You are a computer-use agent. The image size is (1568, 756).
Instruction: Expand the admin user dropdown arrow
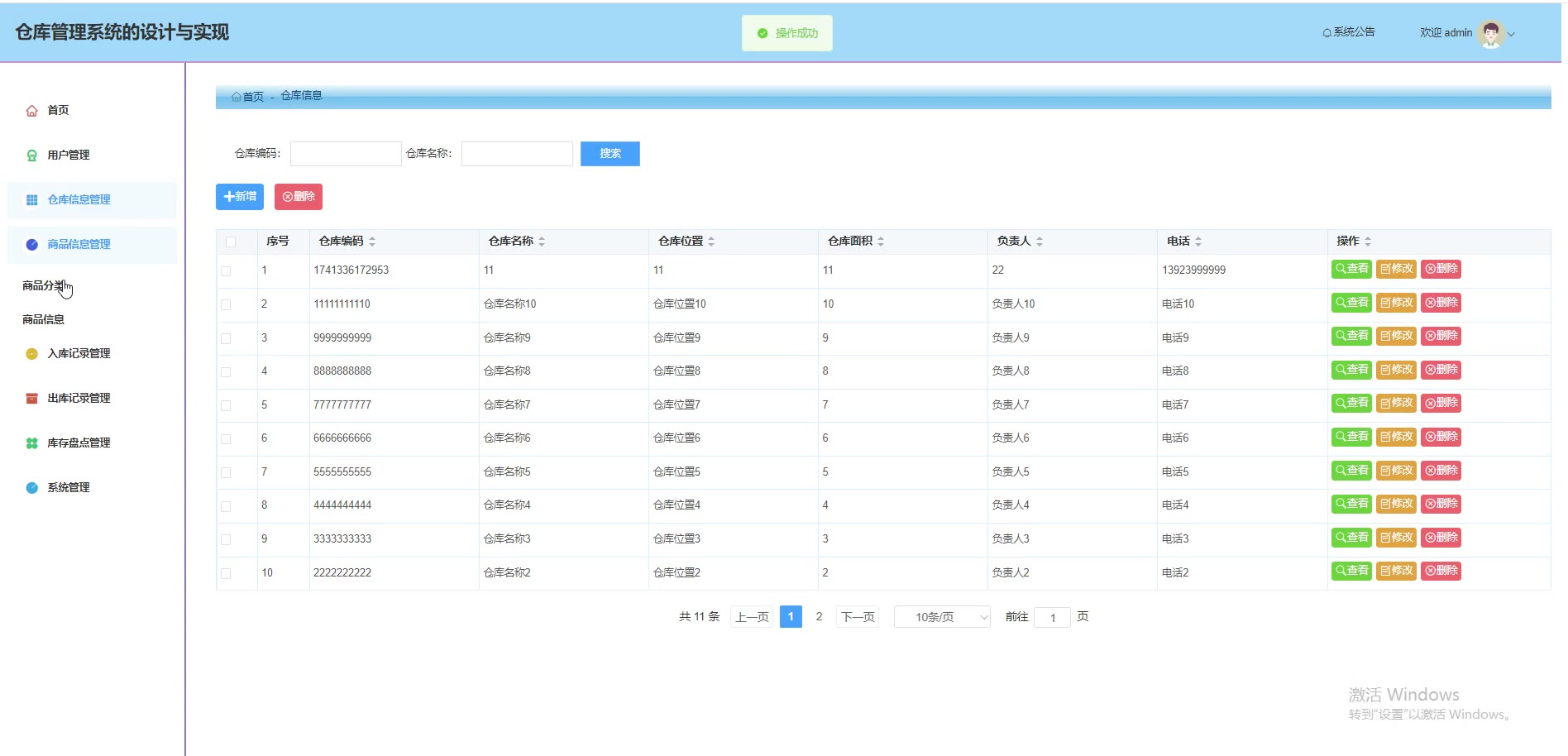(x=1512, y=35)
